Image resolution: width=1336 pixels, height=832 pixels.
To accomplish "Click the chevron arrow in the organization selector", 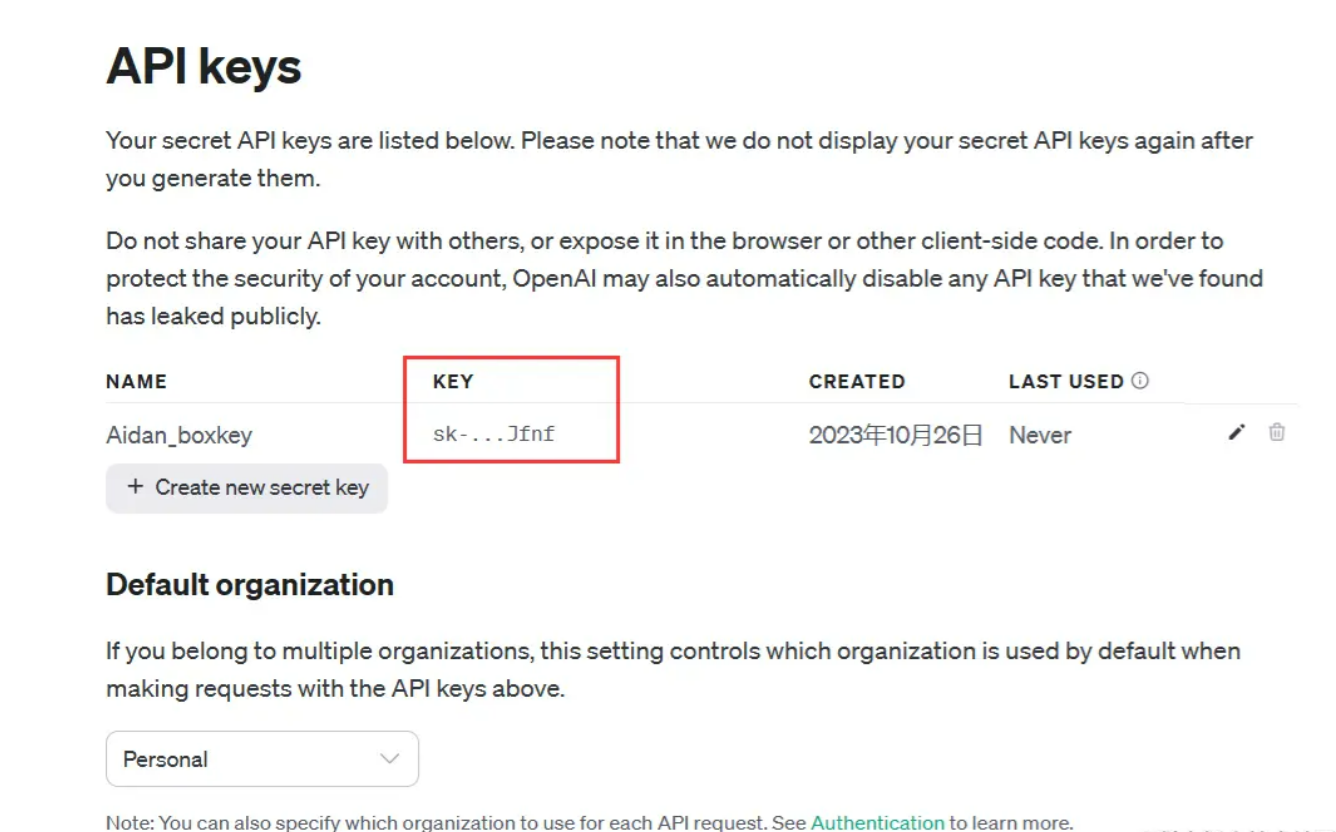I will point(389,759).
